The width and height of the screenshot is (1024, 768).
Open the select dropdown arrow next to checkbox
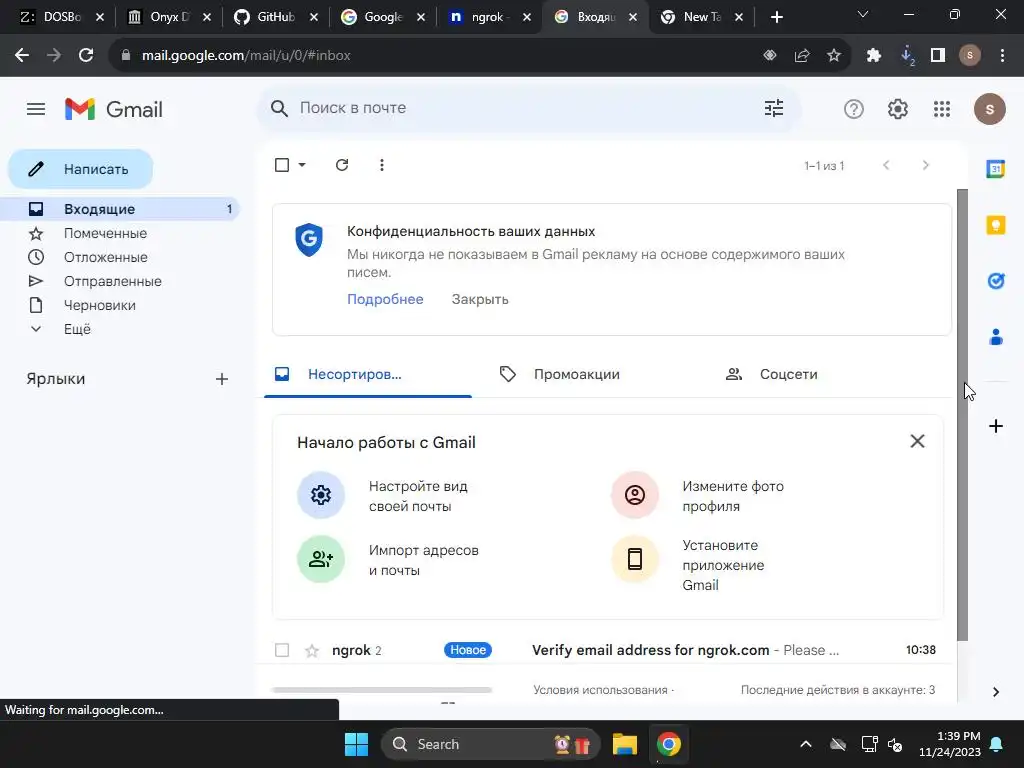[302, 165]
